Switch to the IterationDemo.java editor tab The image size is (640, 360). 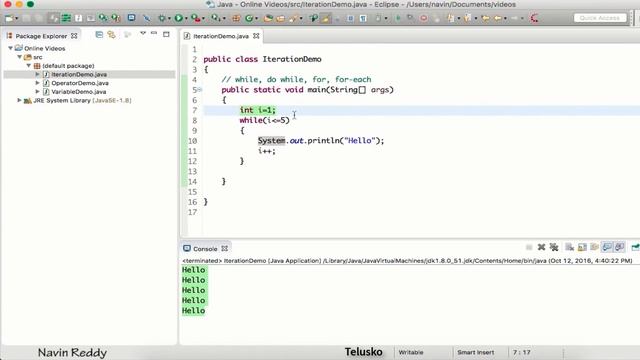[221, 36]
